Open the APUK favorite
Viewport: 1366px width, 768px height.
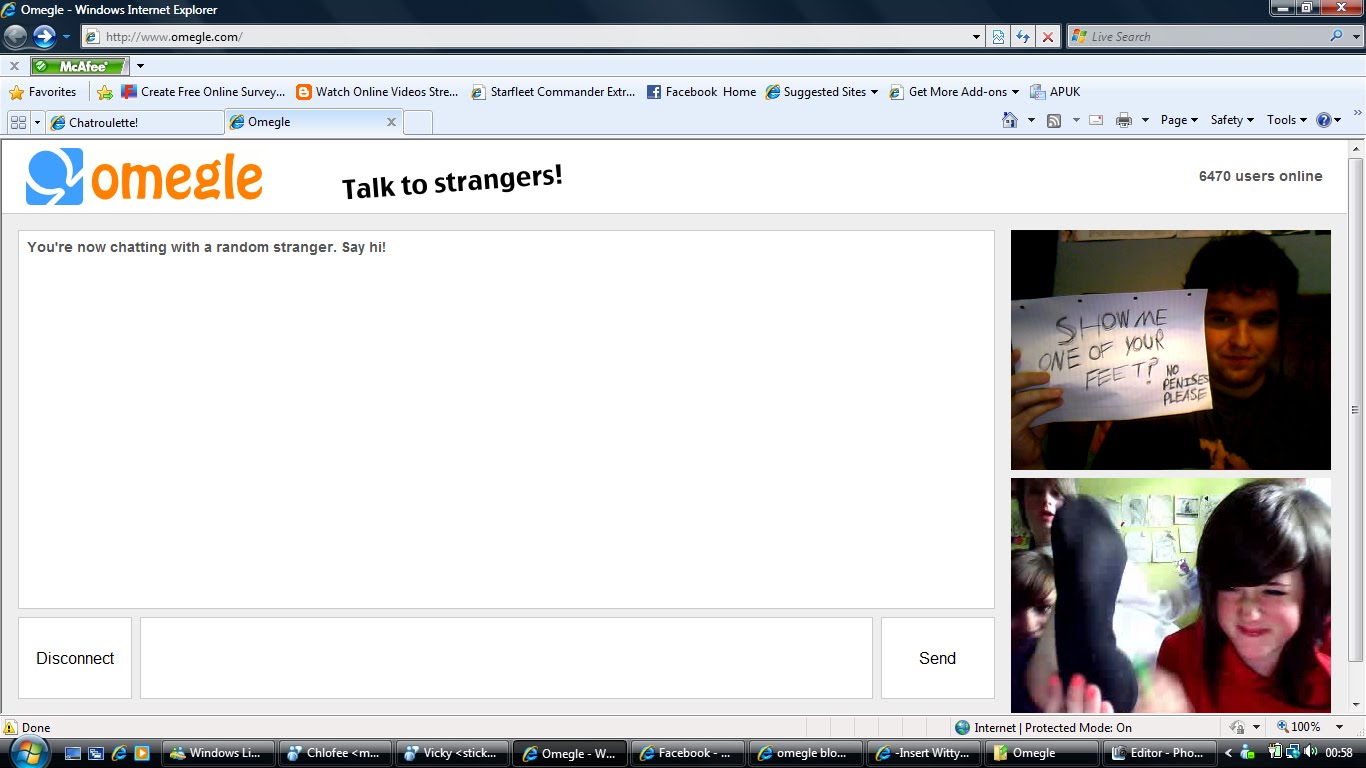1055,92
